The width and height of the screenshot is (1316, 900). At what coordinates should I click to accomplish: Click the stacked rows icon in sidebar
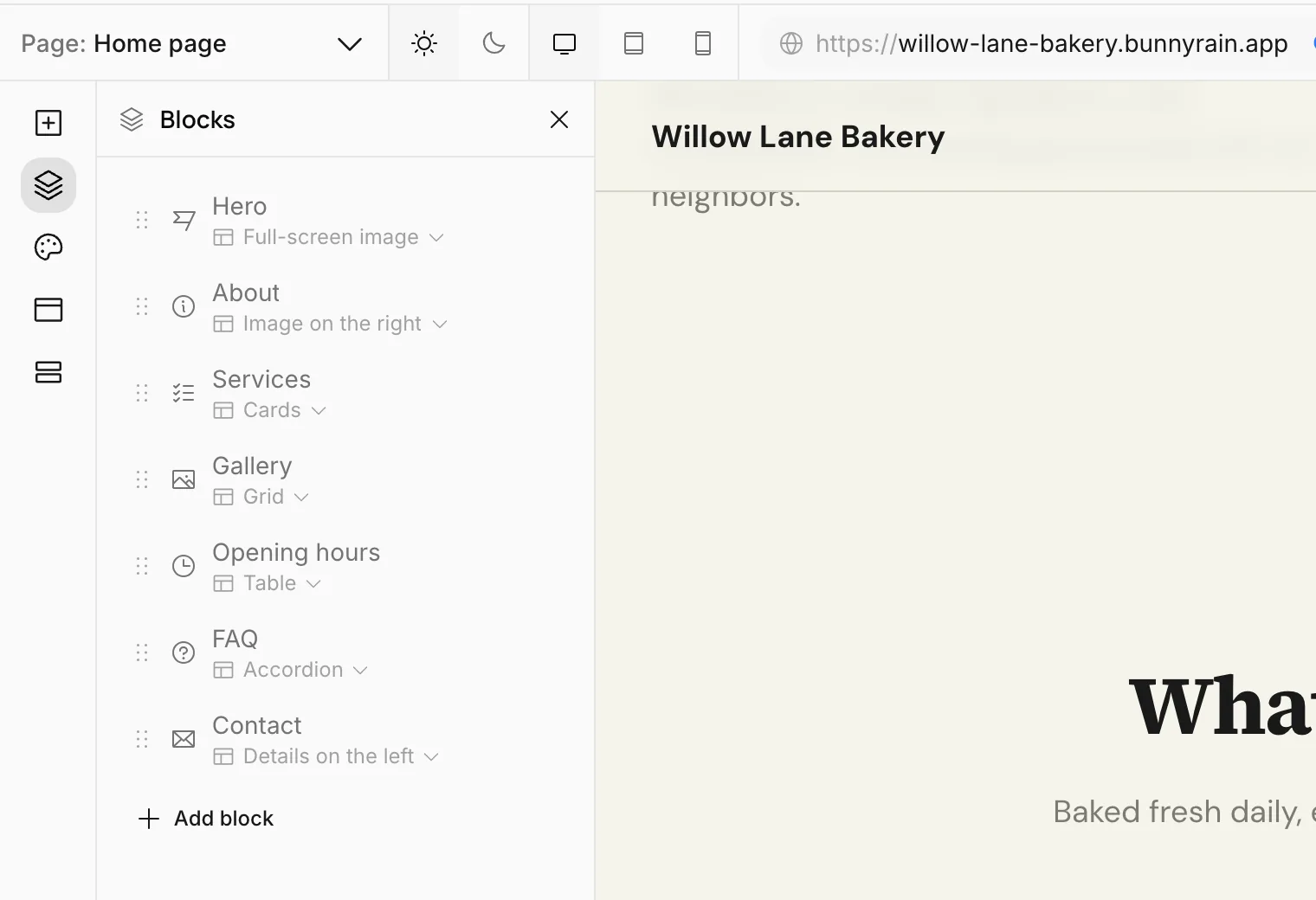point(48,372)
